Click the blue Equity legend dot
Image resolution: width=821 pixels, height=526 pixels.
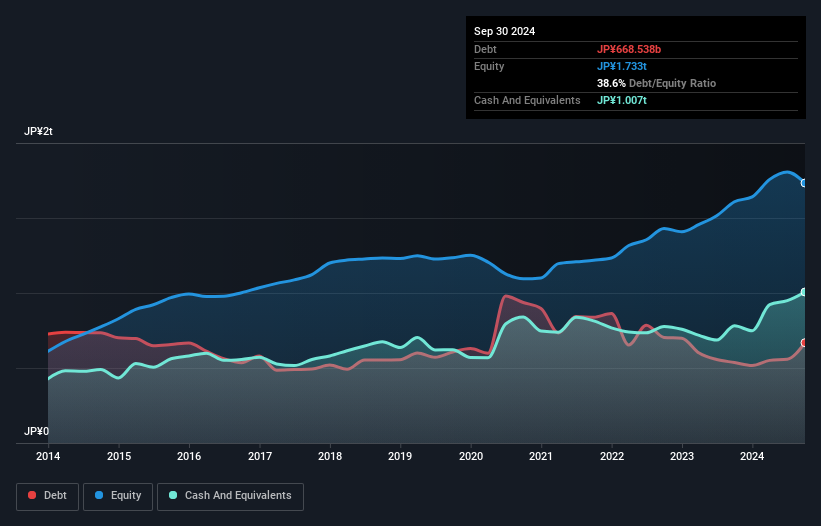[99, 495]
